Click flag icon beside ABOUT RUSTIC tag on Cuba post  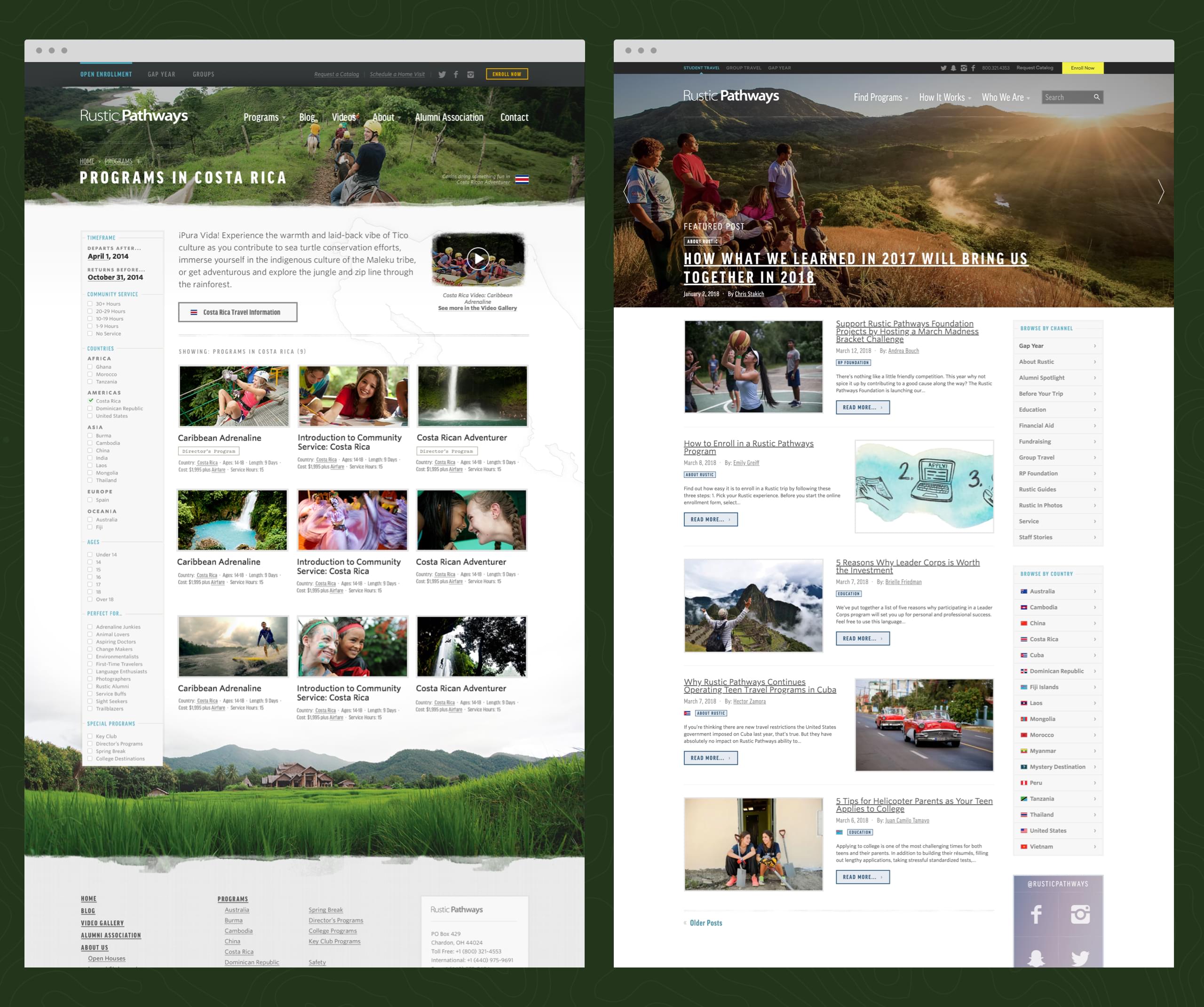687,714
